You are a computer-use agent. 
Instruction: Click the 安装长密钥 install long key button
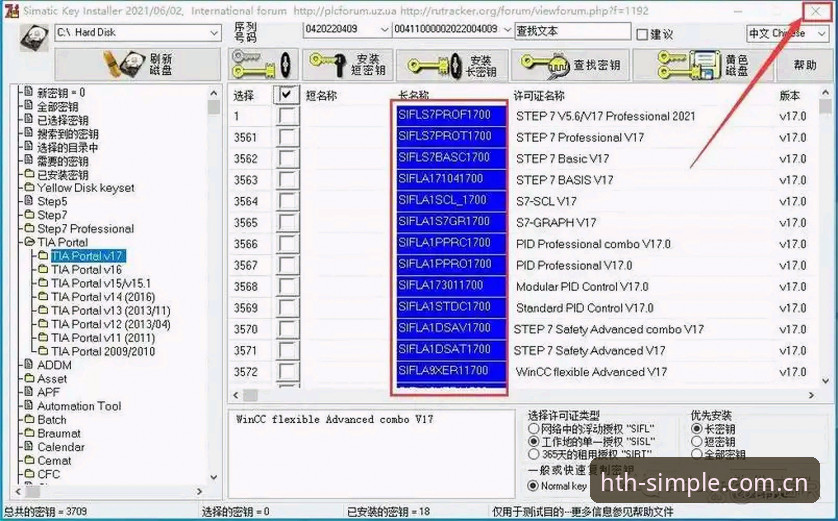452,66
